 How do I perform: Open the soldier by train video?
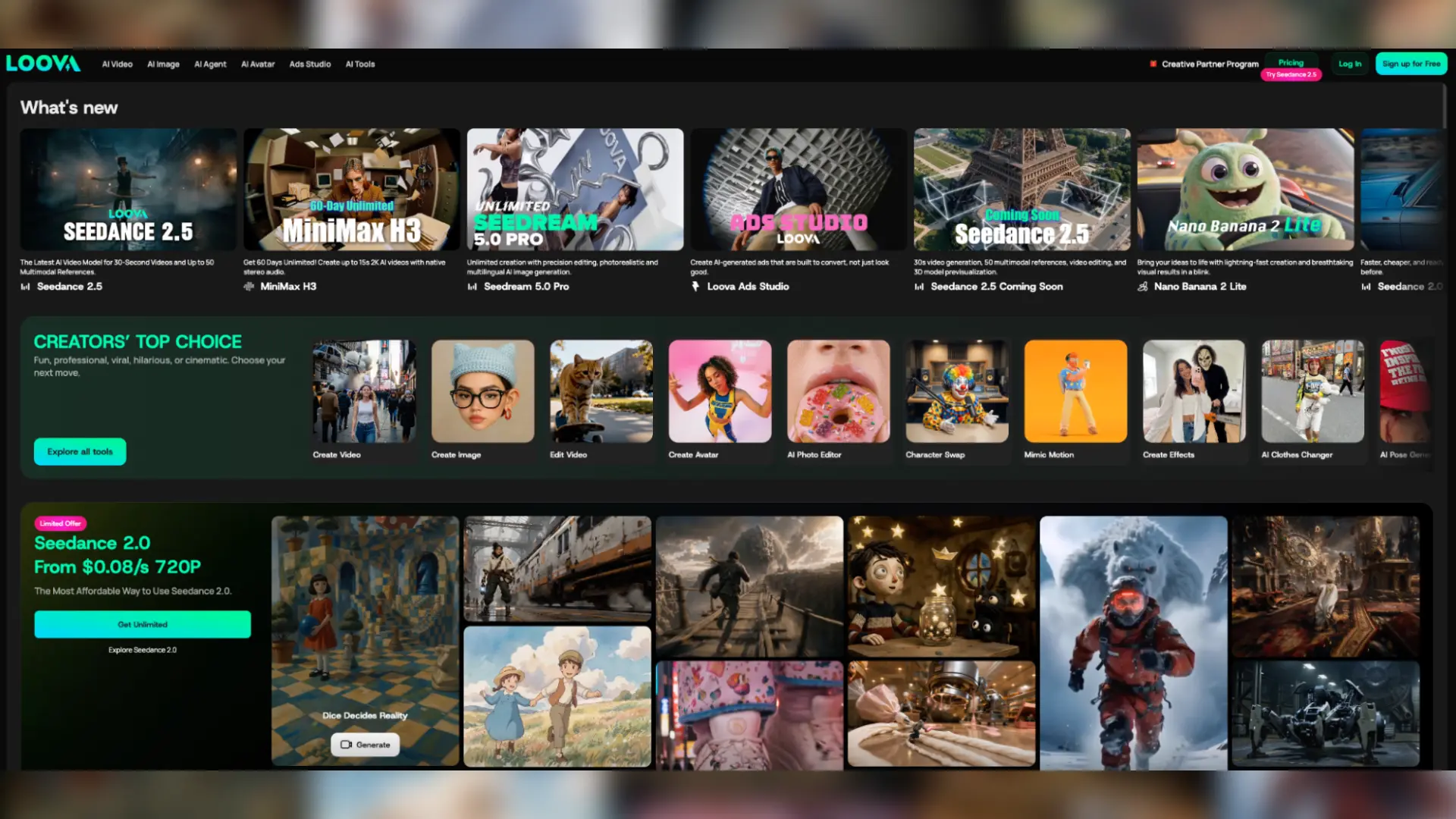(557, 569)
